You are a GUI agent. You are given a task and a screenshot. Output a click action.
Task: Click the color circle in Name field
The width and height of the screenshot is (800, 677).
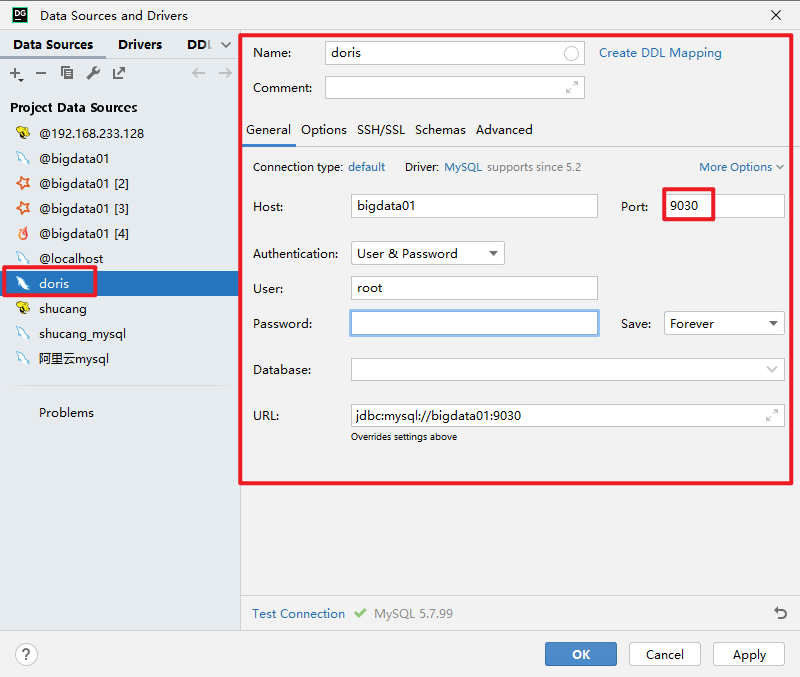point(571,53)
